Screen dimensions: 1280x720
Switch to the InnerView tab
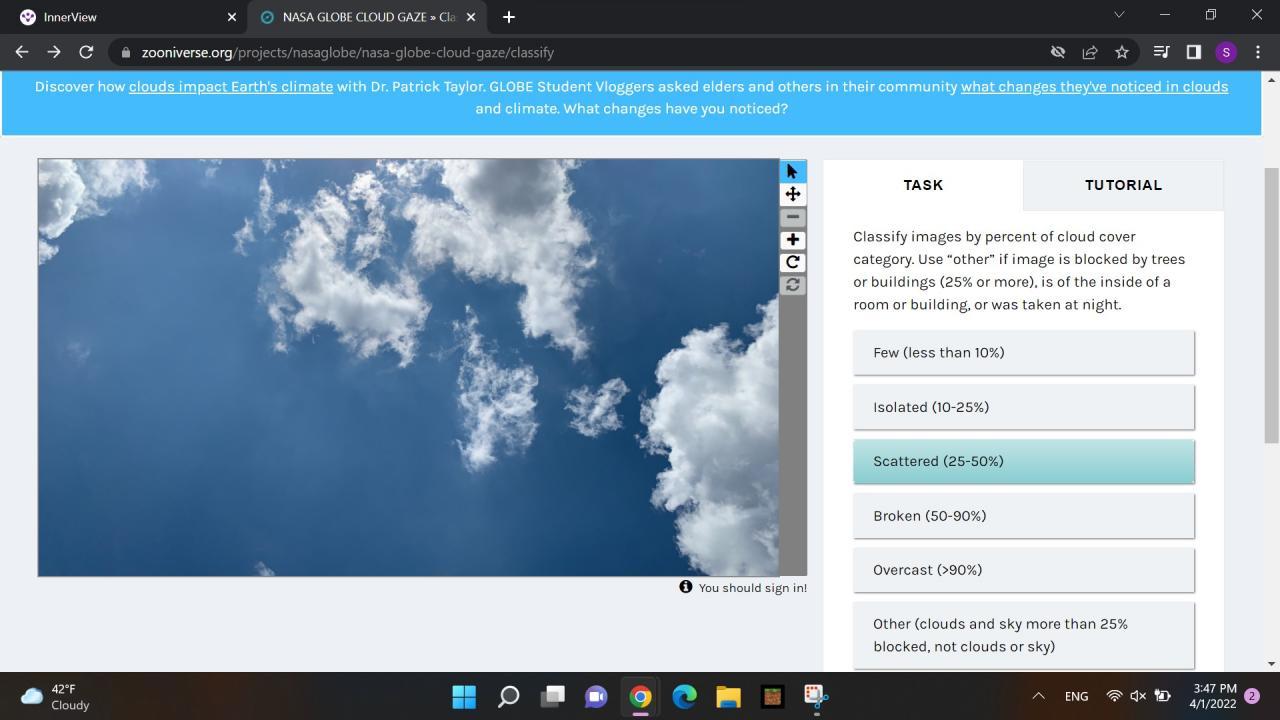point(124,17)
